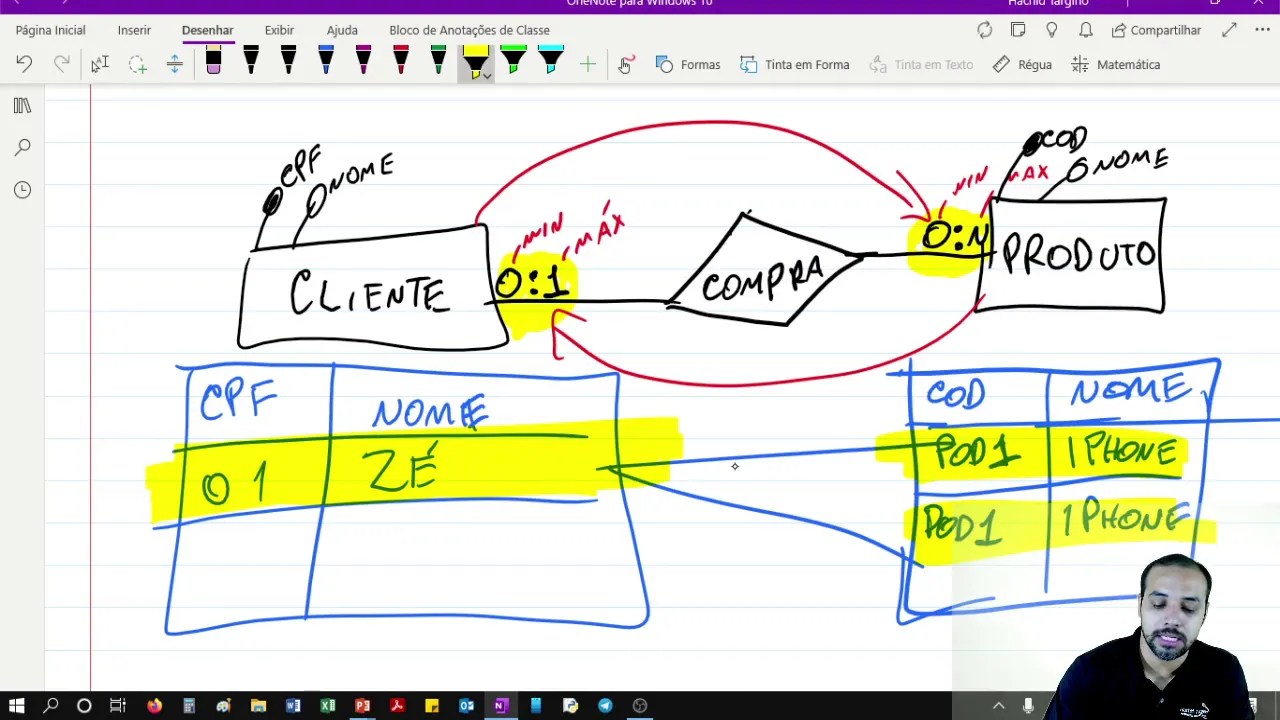The width and height of the screenshot is (1280, 720).
Task: Click the Tinta em Texto button
Action: point(921,64)
